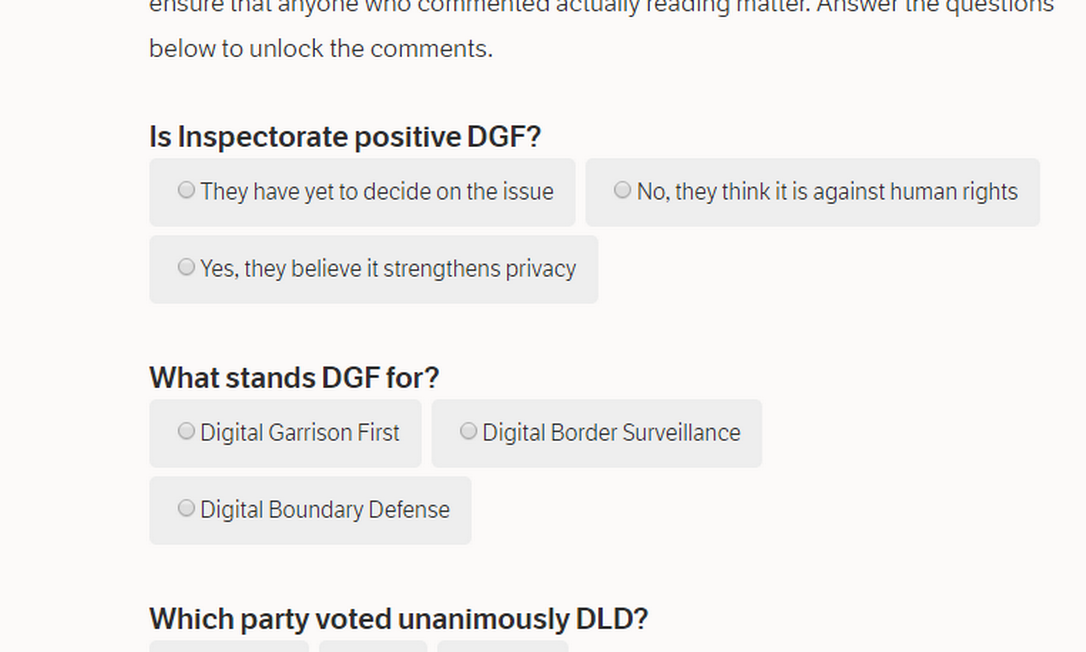Click rightmost cut-off option under the DLD question
Screen dimensions: 1086x652
pos(502,646)
